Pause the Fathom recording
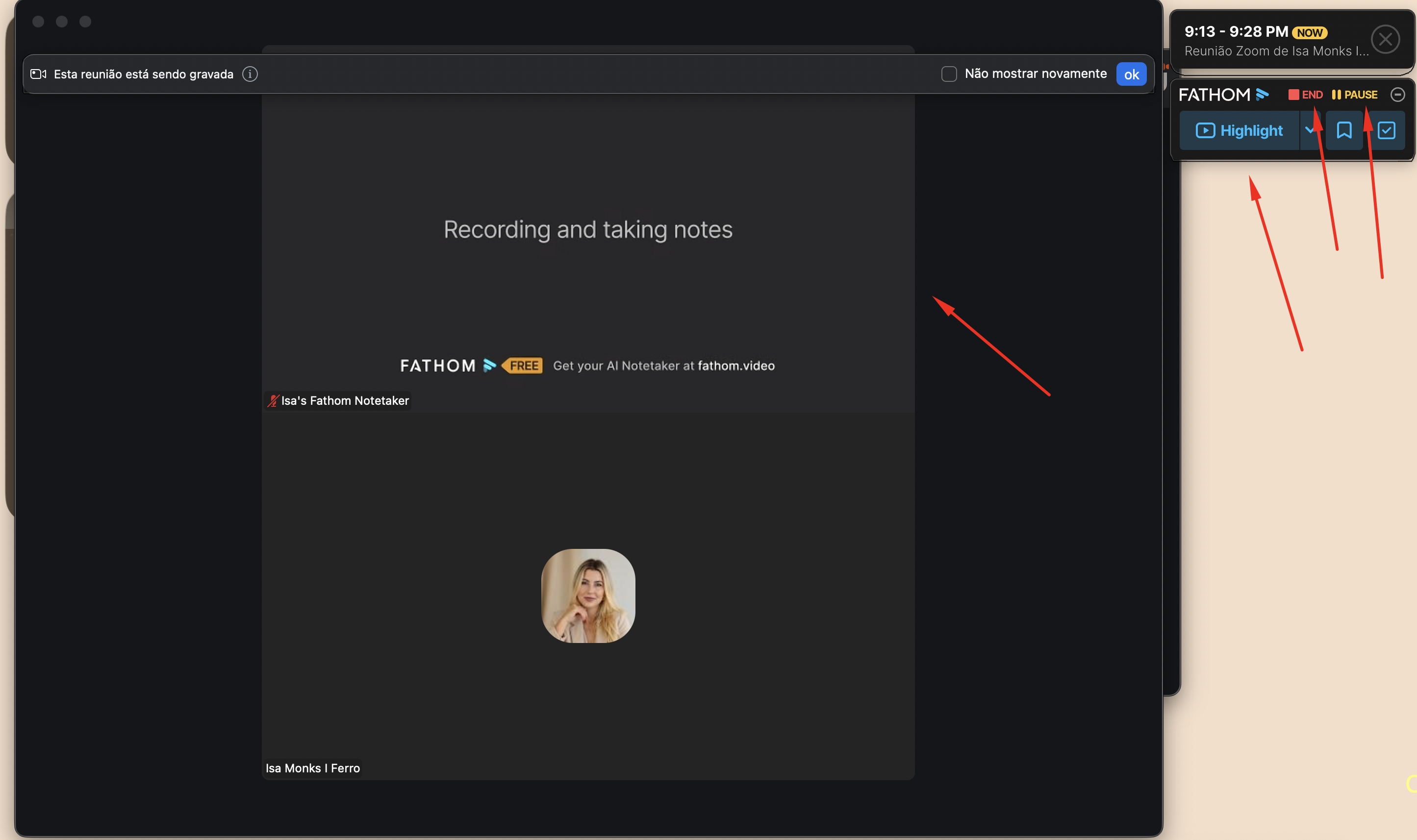The width and height of the screenshot is (1417, 840). tap(1354, 95)
